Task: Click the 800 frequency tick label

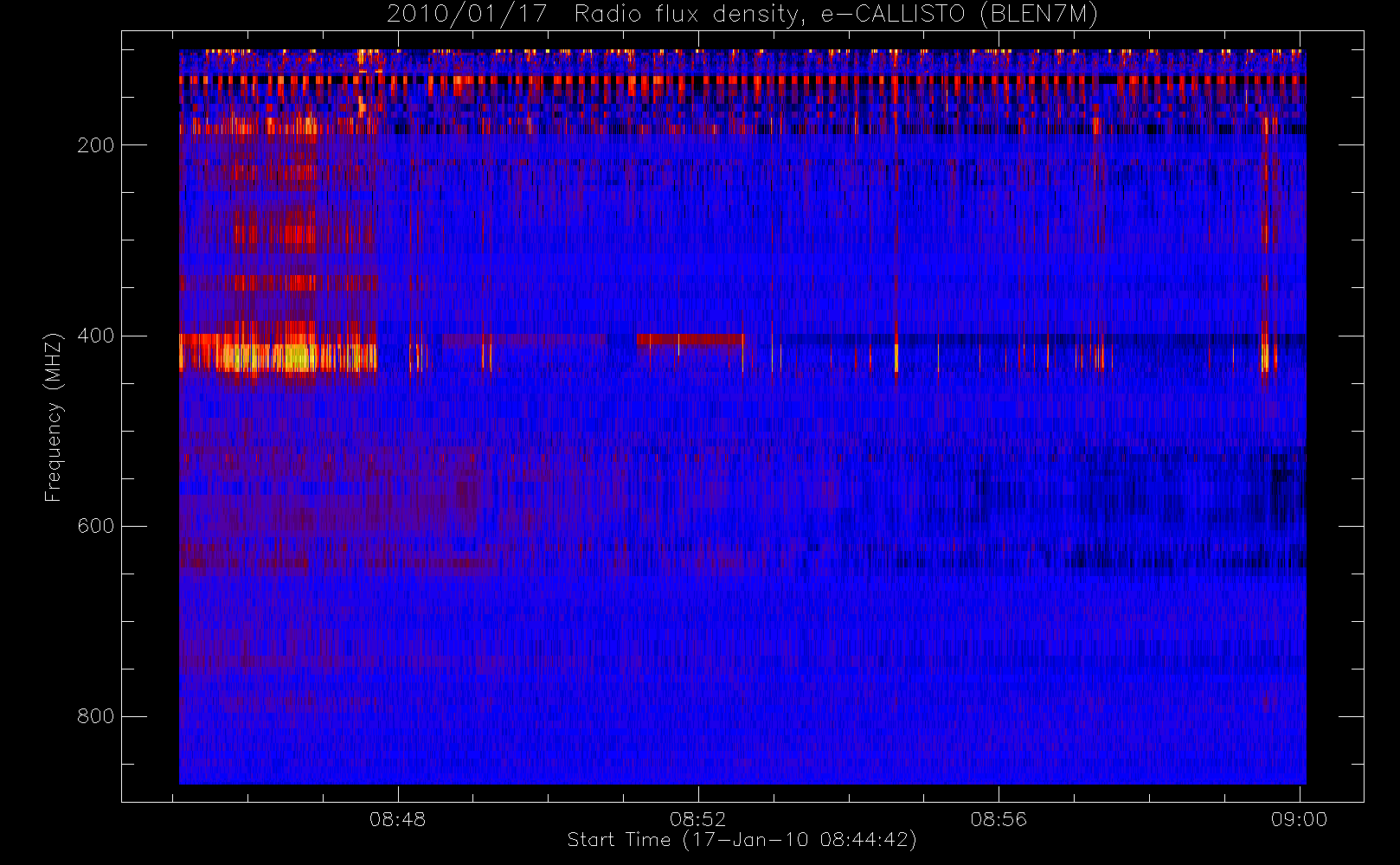Action: 95,716
